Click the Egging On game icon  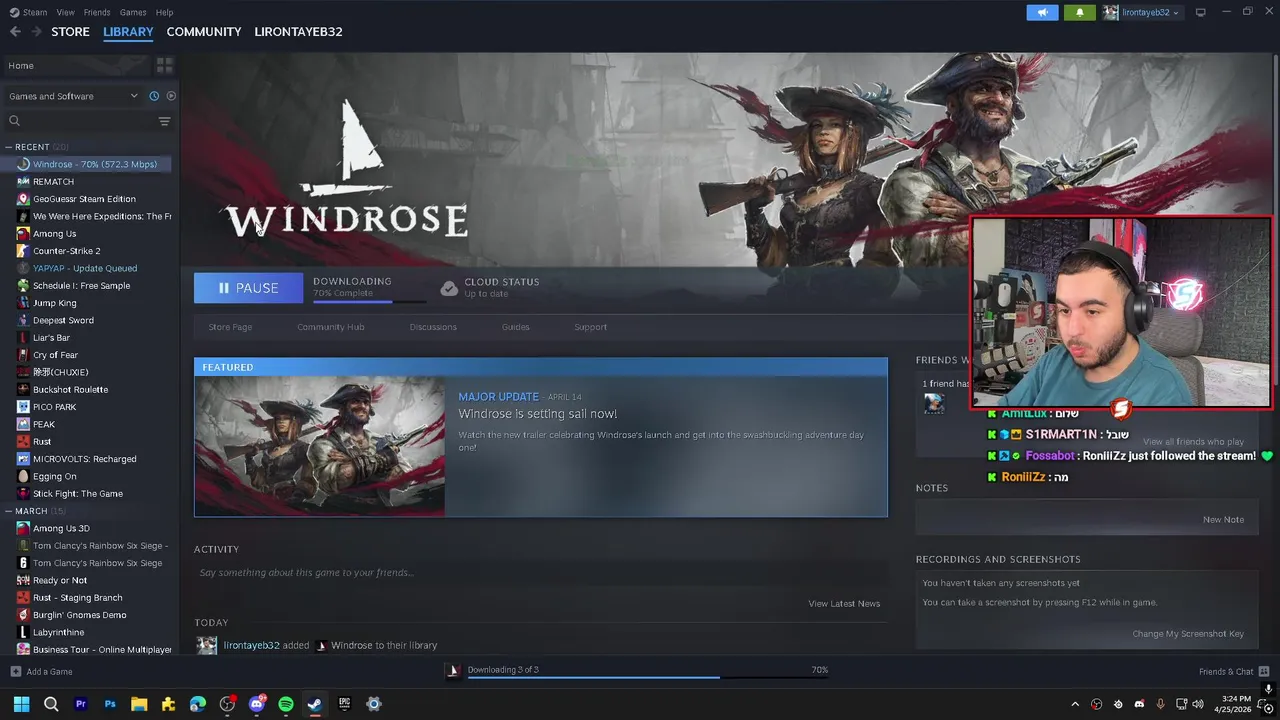[23, 476]
